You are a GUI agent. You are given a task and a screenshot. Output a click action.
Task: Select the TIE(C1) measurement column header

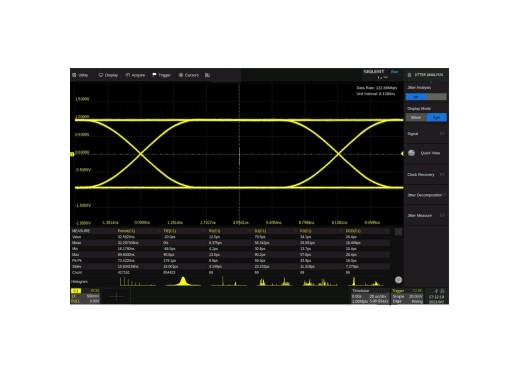(x=170, y=231)
